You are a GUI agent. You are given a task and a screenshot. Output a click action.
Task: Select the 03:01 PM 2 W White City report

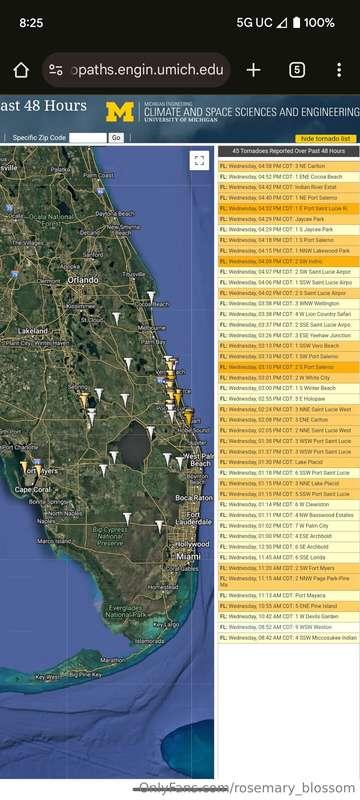(x=289, y=378)
